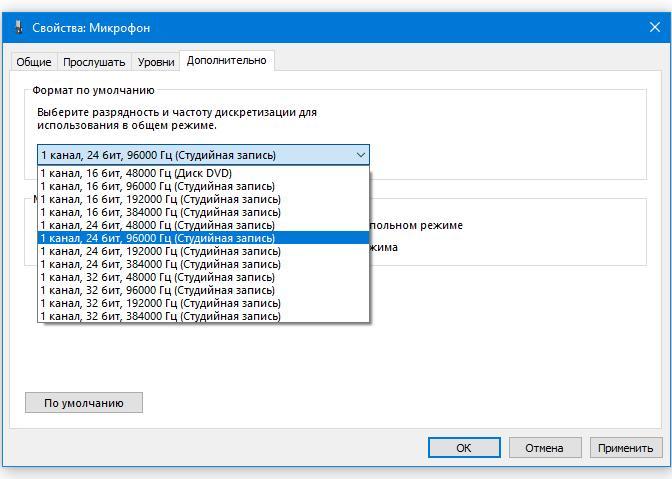Select 1 канал, 32 бит, 384000 Гц option
This screenshot has width=672, height=479.
point(160,316)
